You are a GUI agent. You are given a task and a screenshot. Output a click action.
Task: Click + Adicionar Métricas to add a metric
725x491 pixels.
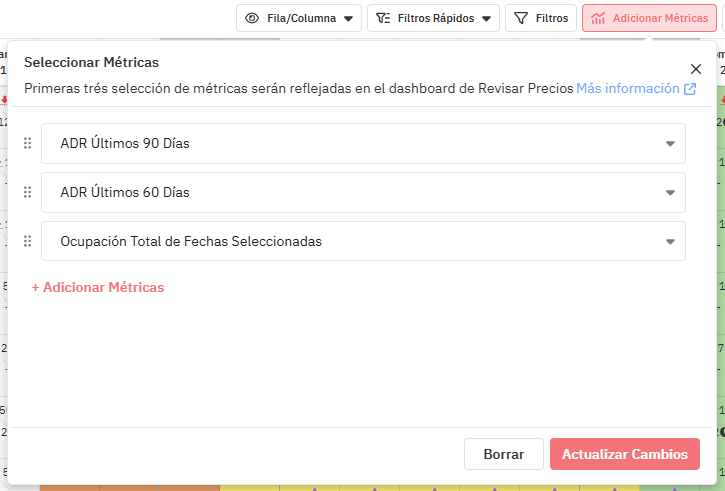pos(98,287)
